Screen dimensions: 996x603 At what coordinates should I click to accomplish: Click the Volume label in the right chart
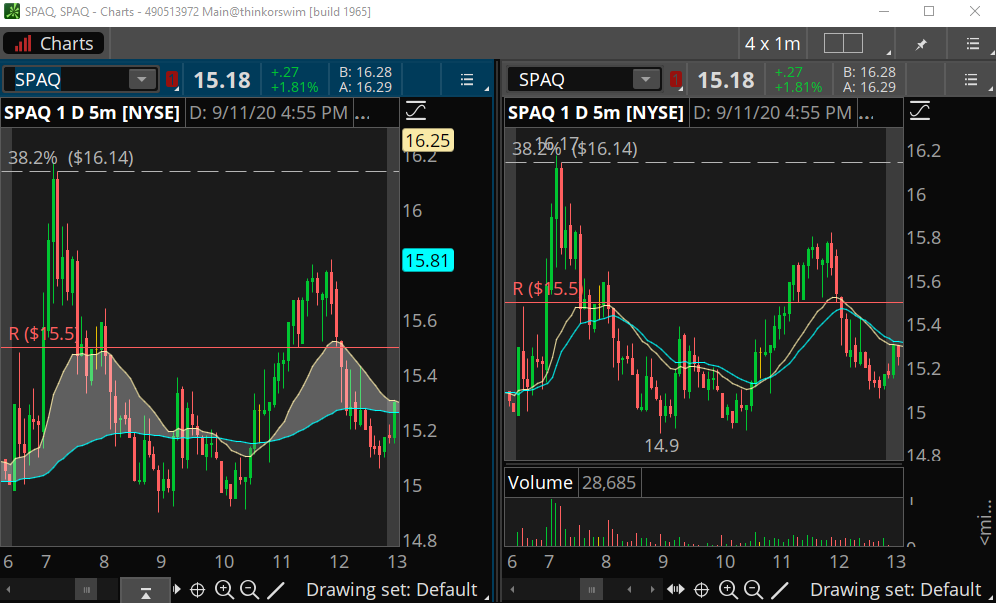(x=540, y=483)
